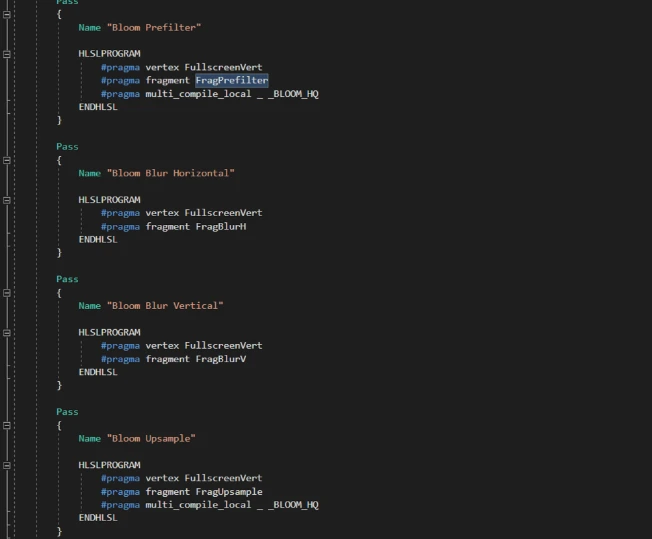
Task: Fold HLSLPROGRAM block containing FragBlurV
Action: click(x=7, y=332)
